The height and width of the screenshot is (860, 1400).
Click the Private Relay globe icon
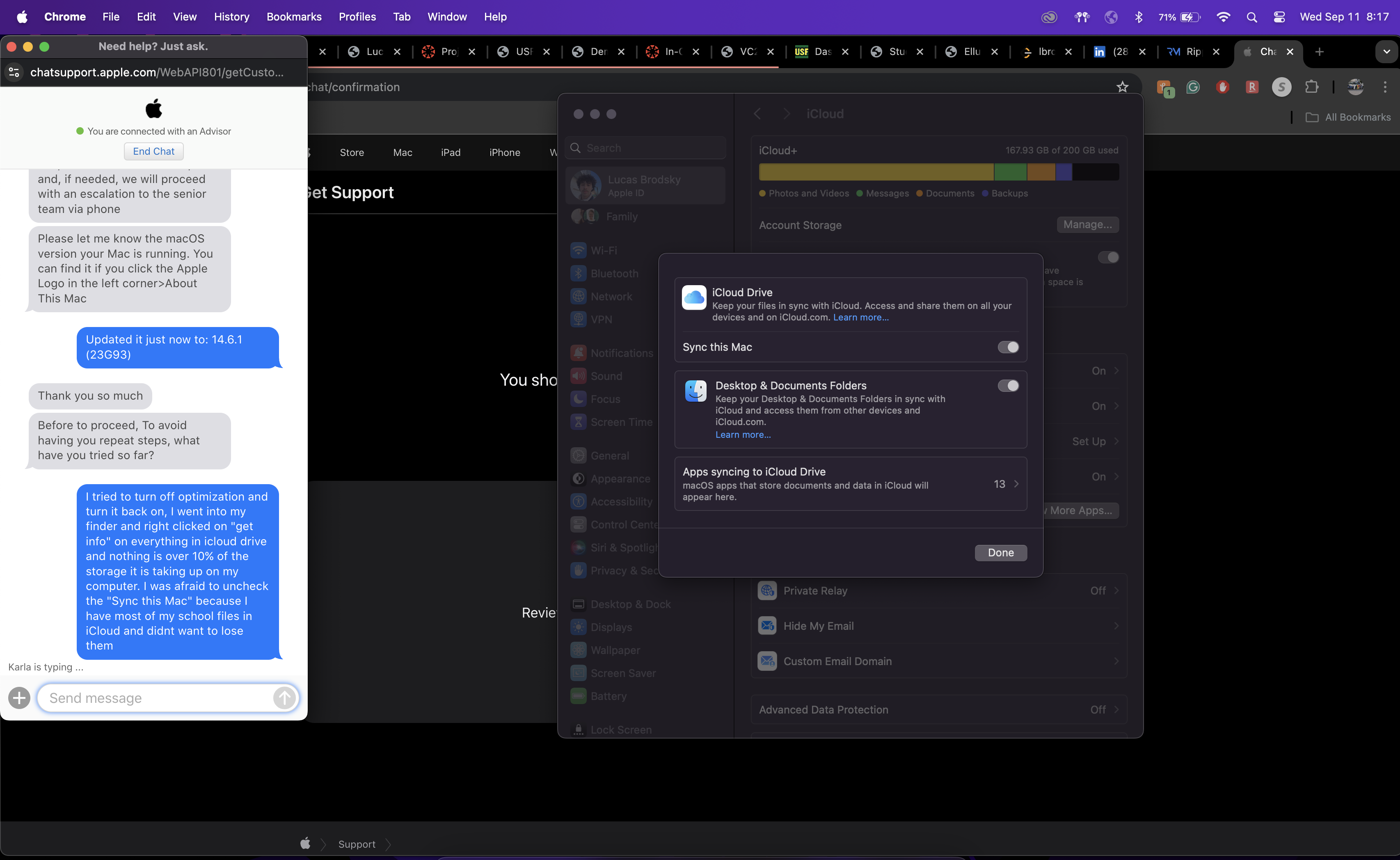pyautogui.click(x=767, y=591)
